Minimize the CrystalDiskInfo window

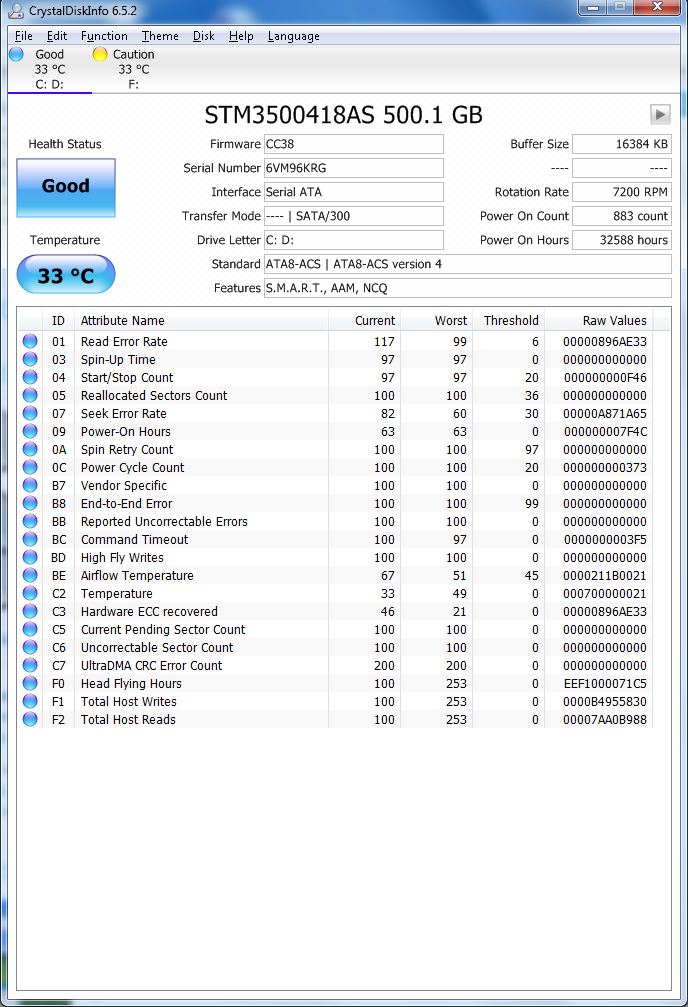point(592,7)
